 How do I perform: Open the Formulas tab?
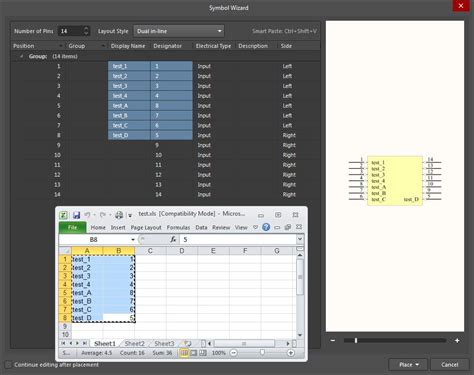[x=178, y=227]
